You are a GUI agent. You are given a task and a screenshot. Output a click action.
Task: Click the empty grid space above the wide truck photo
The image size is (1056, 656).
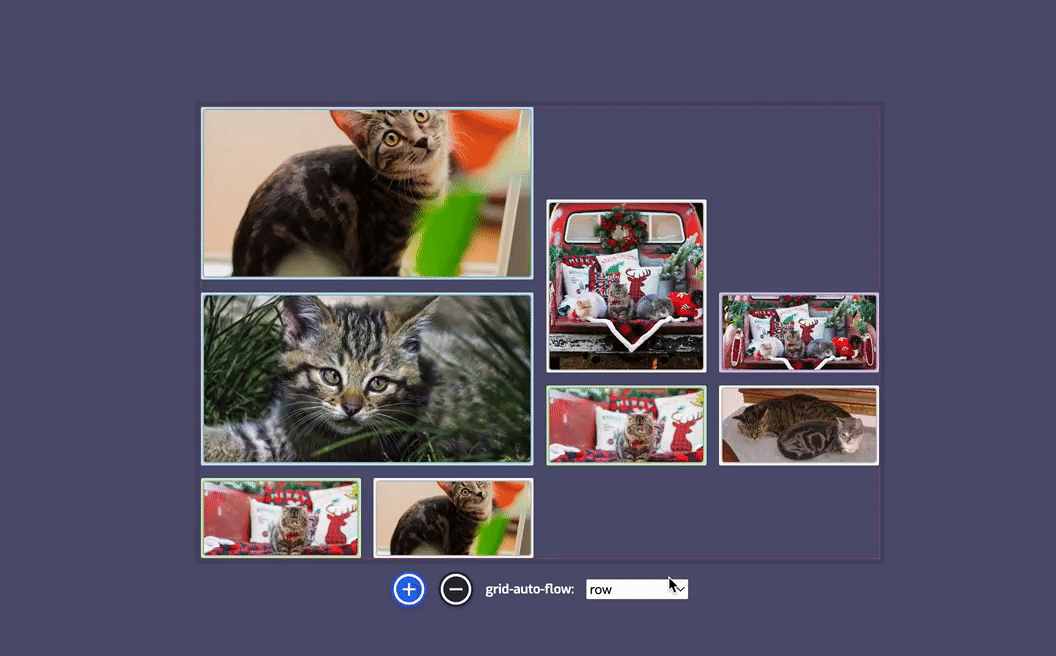(x=799, y=200)
